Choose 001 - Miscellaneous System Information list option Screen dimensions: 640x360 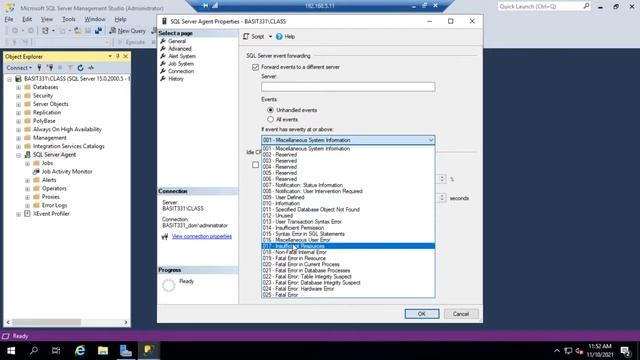tap(348, 149)
